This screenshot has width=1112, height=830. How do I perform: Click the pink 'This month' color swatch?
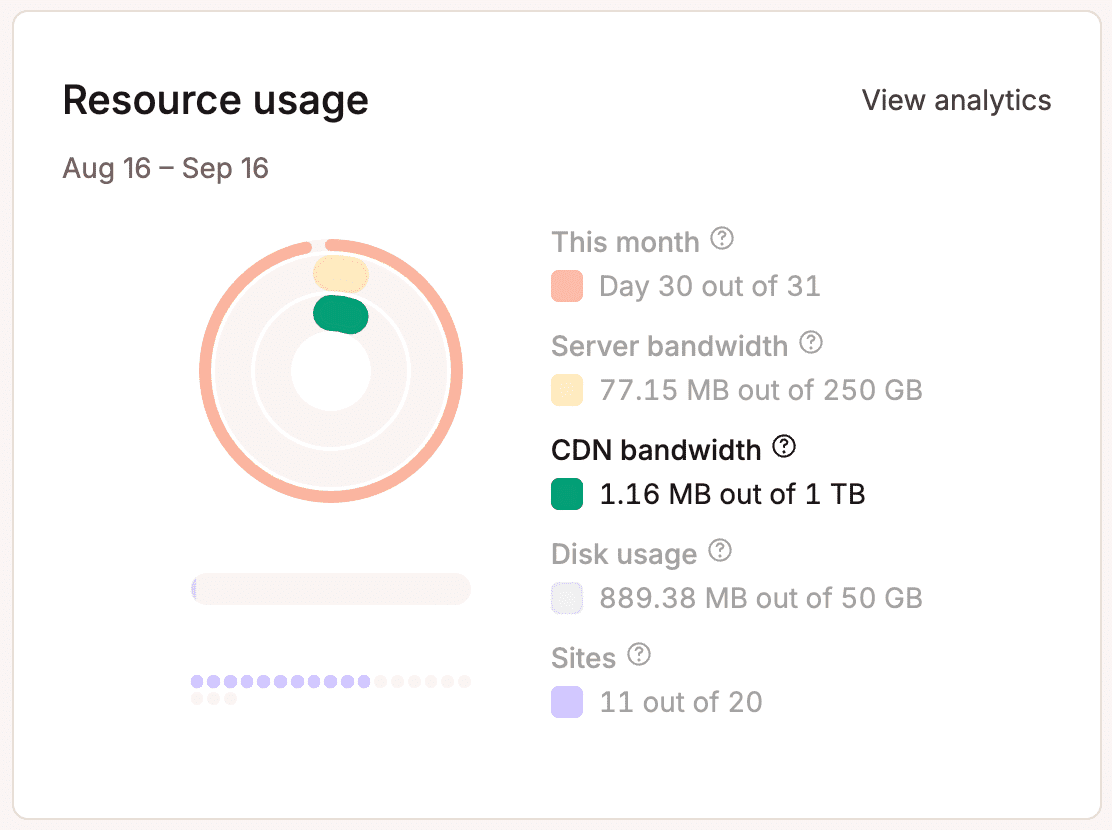566,286
